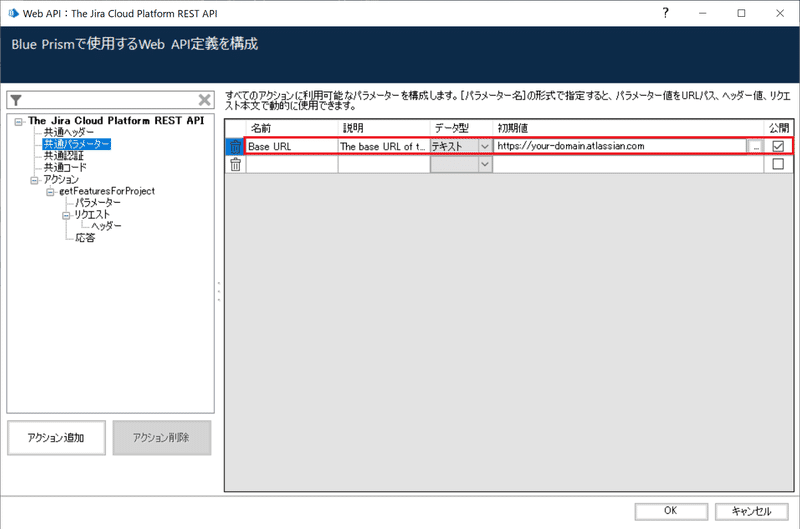Collapse The Jira Cloud Platform REST API node
The image size is (800, 529).
(19, 122)
